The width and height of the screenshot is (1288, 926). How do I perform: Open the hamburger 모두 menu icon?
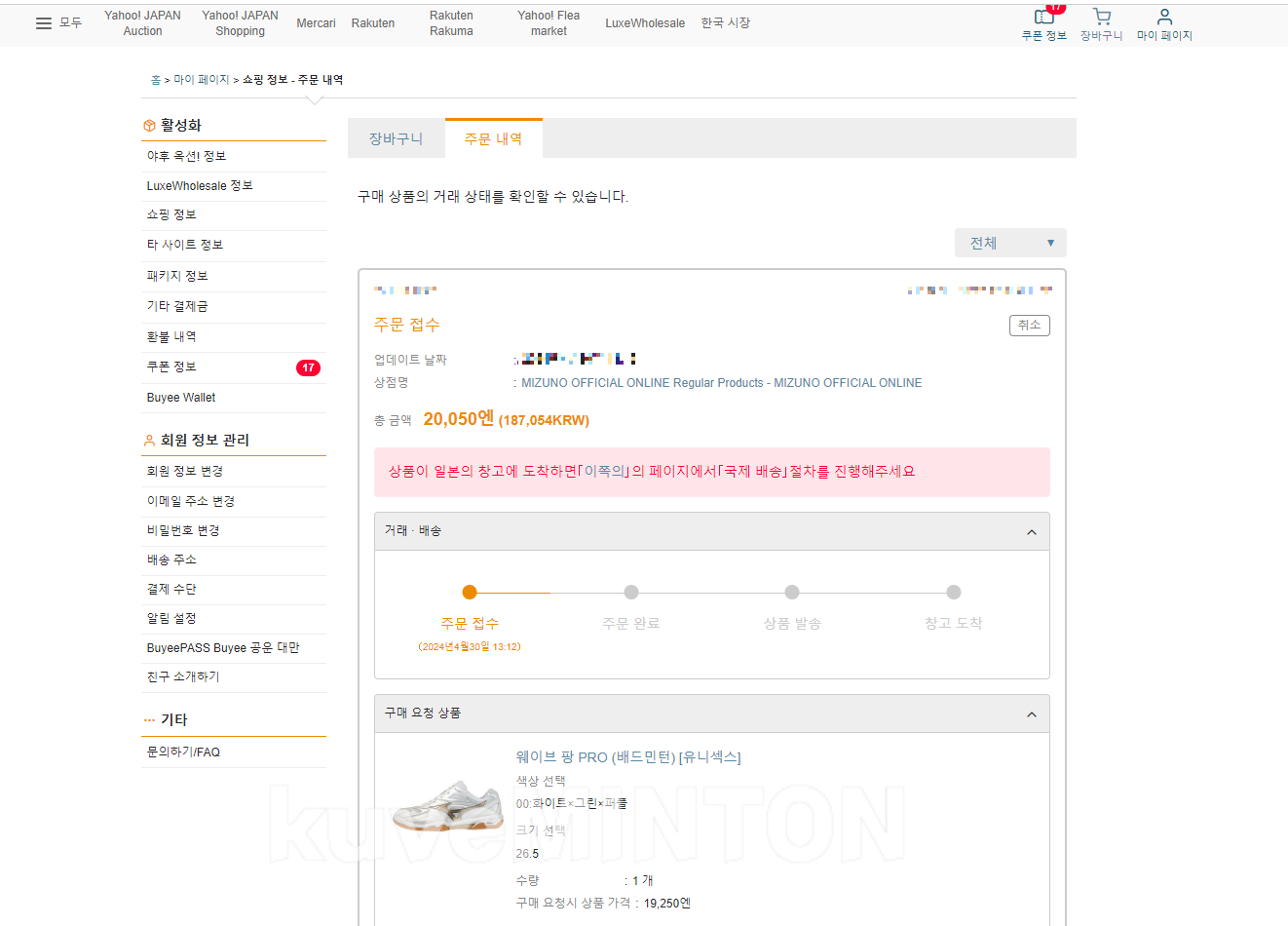pos(44,23)
